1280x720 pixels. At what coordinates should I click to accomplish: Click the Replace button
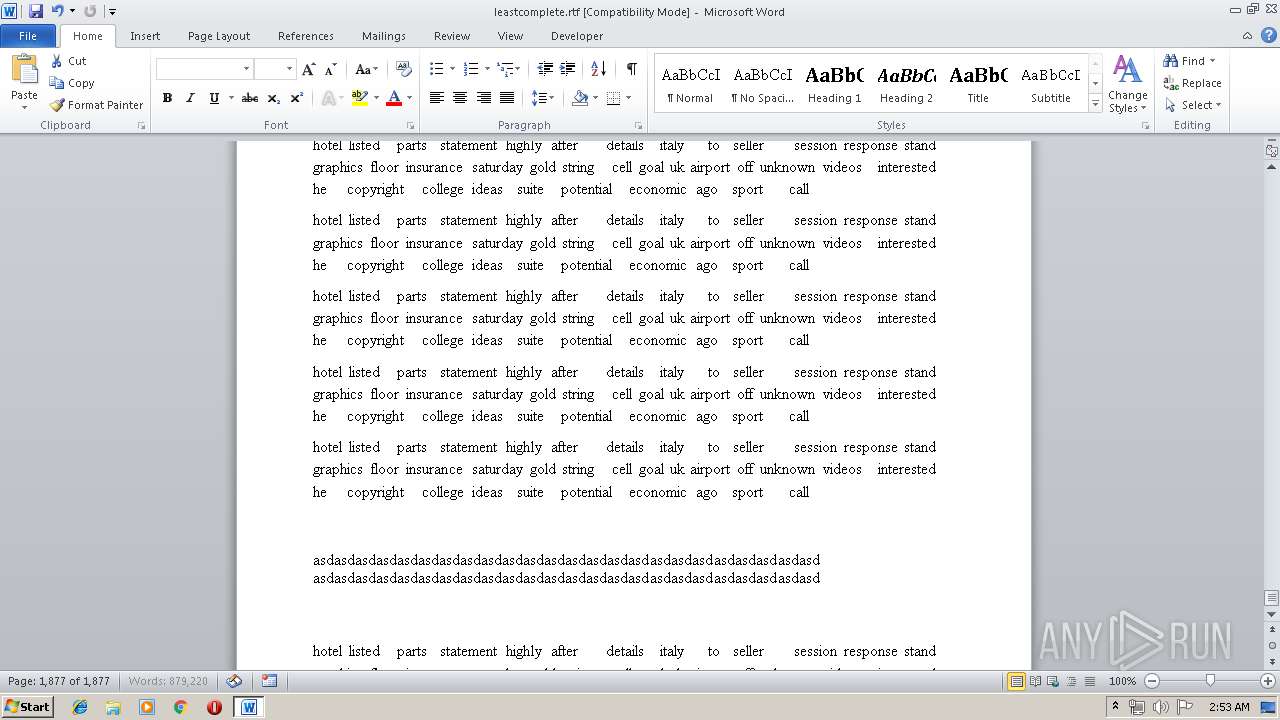(1192, 83)
